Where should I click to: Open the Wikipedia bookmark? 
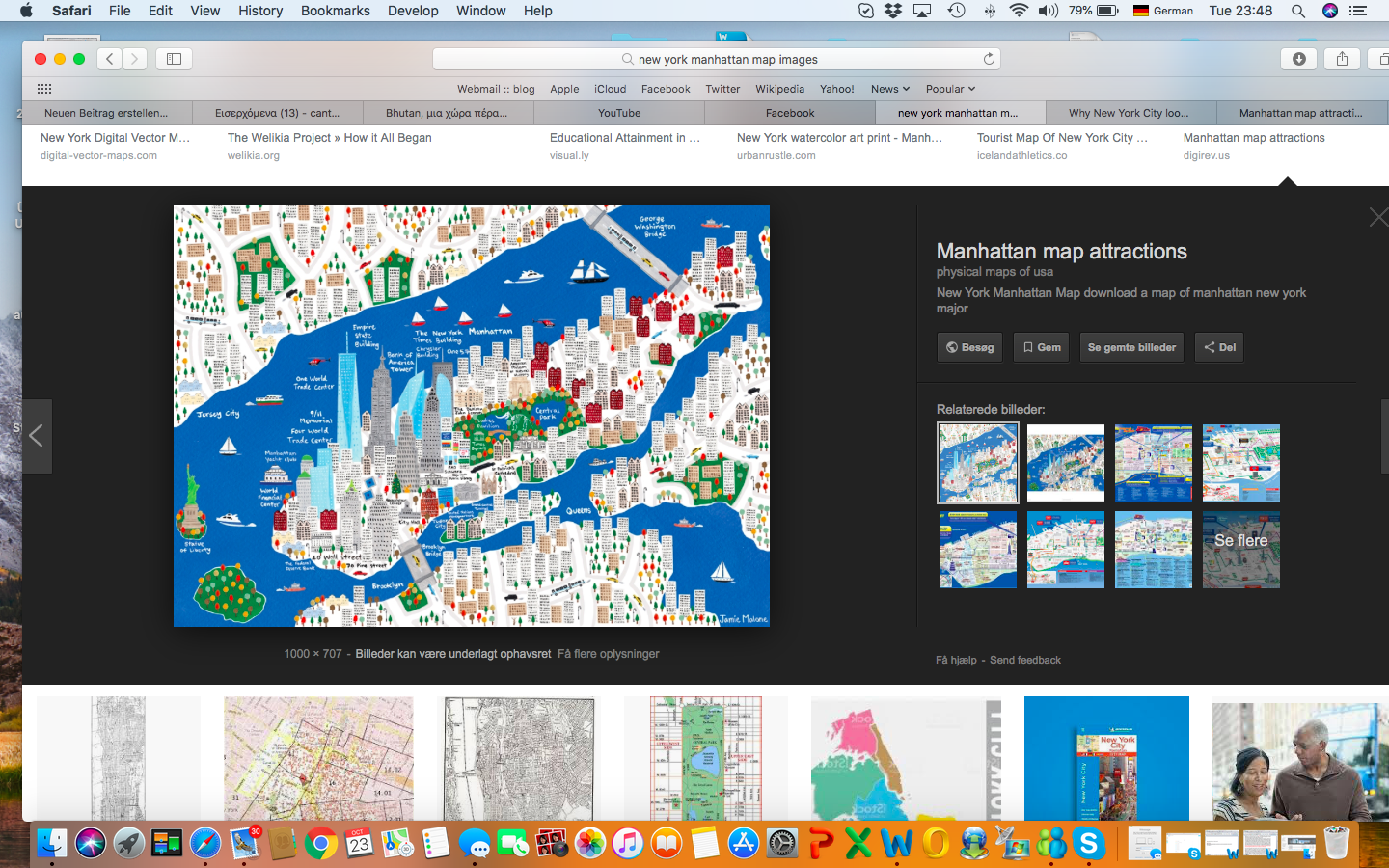coord(779,89)
